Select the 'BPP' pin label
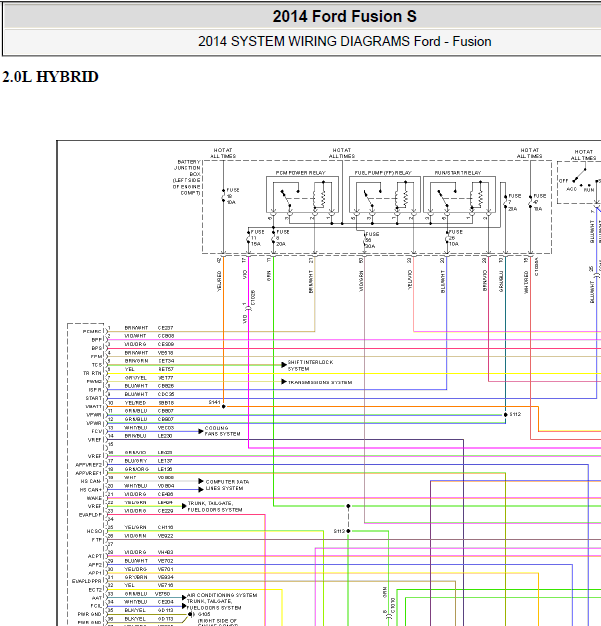Screen dimensions: 601x626 pyautogui.click(x=97, y=340)
